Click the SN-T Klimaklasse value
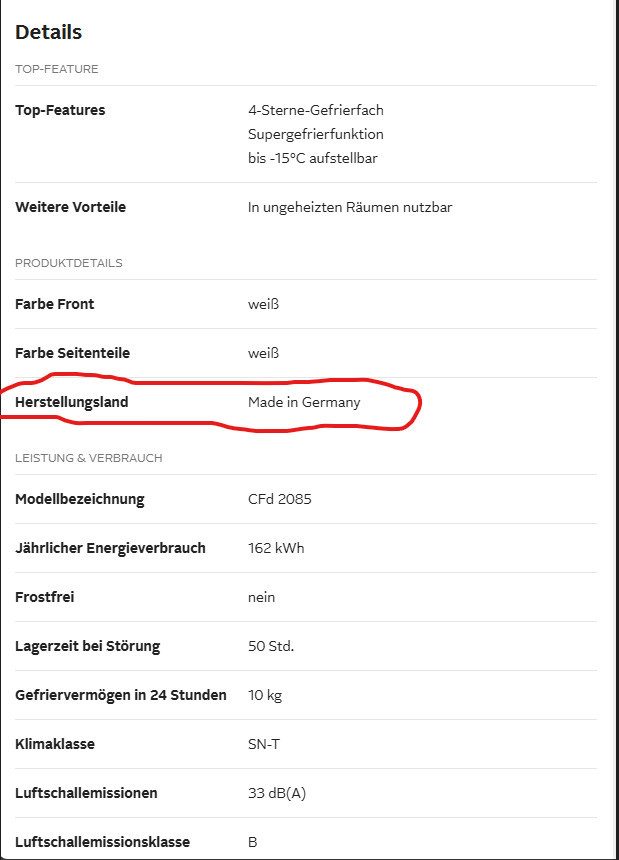Image resolution: width=619 pixels, height=860 pixels. click(x=264, y=744)
